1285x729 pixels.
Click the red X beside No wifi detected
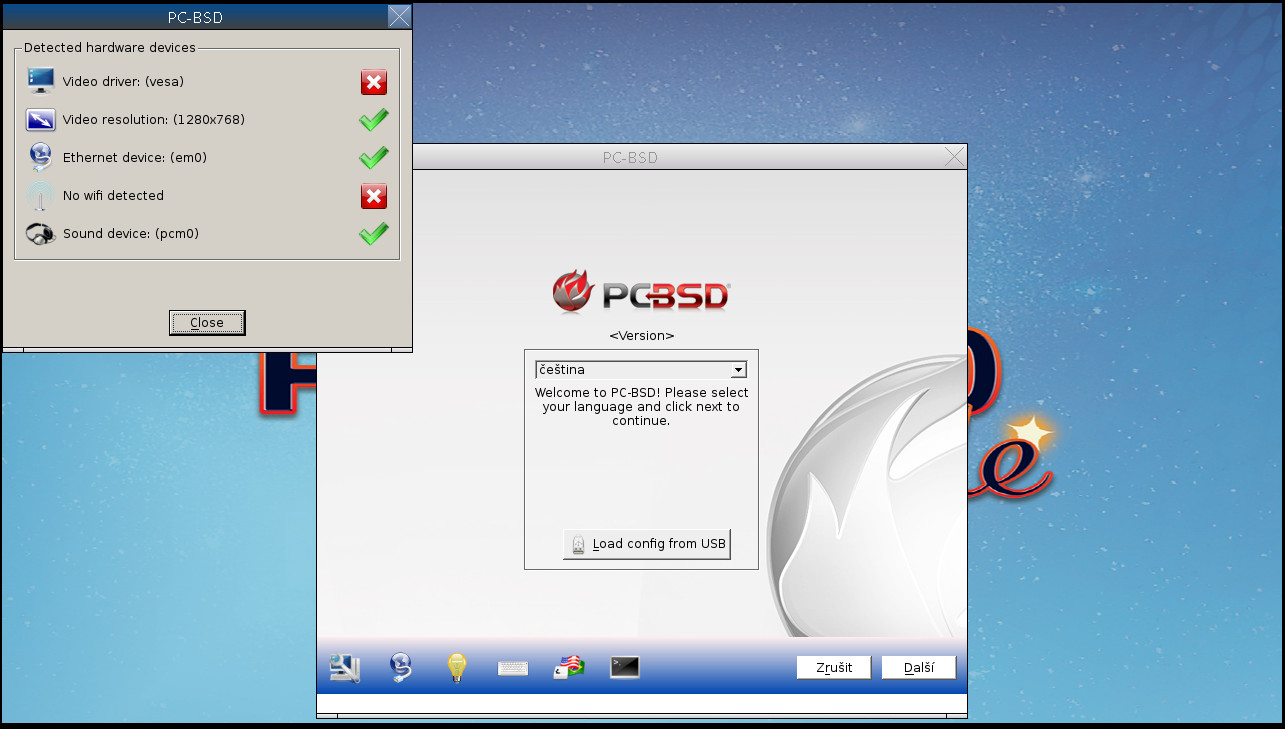(373, 196)
